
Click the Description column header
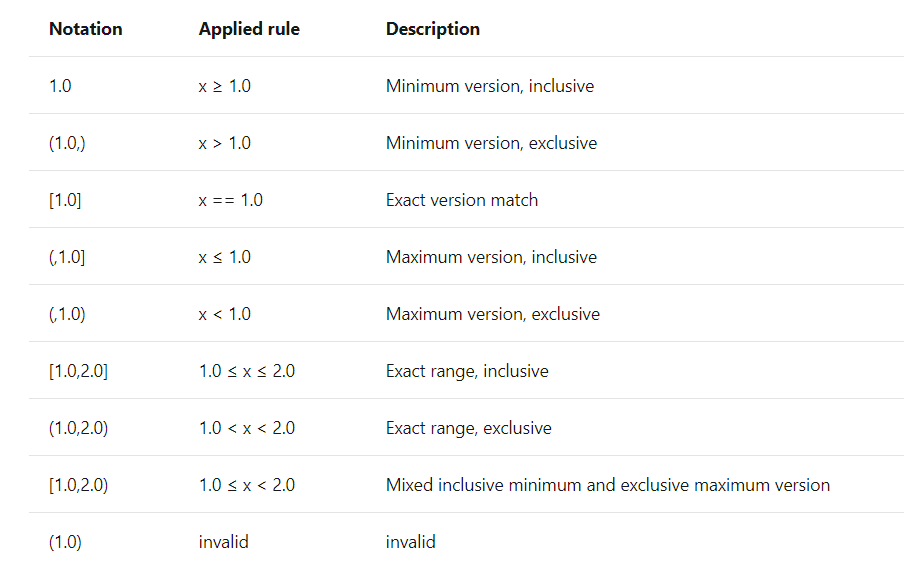click(x=432, y=29)
